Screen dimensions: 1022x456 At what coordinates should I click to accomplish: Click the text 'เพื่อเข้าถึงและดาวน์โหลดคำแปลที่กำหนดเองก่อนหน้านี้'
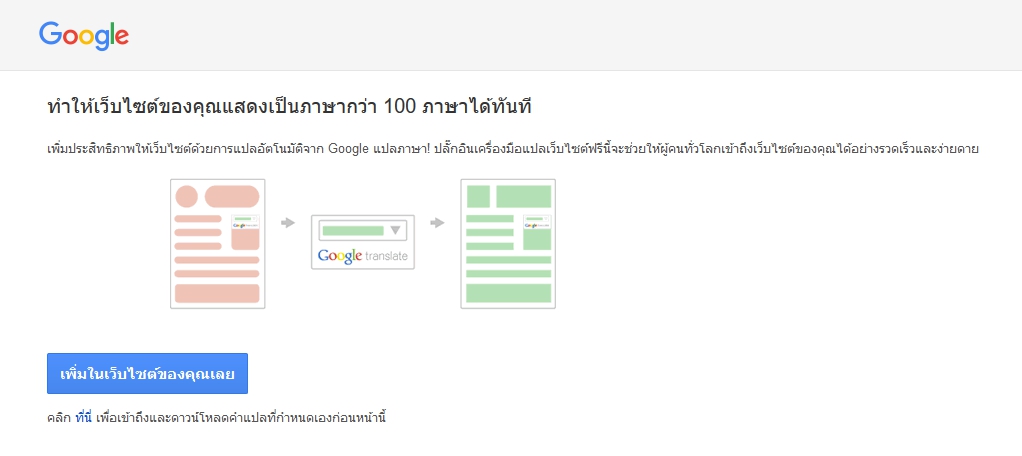tap(241, 417)
